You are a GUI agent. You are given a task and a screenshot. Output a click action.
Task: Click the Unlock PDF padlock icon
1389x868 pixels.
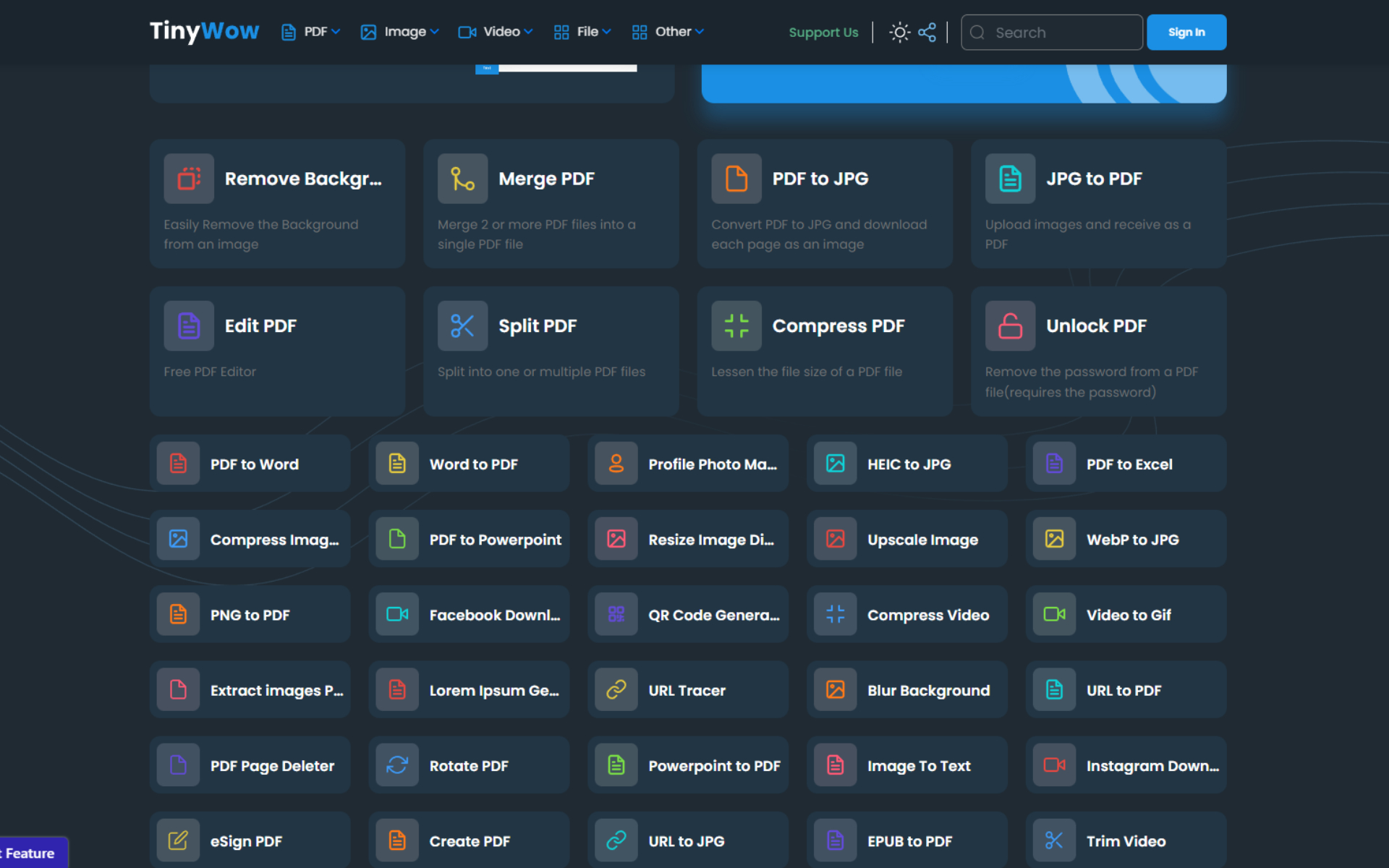[x=1011, y=325]
